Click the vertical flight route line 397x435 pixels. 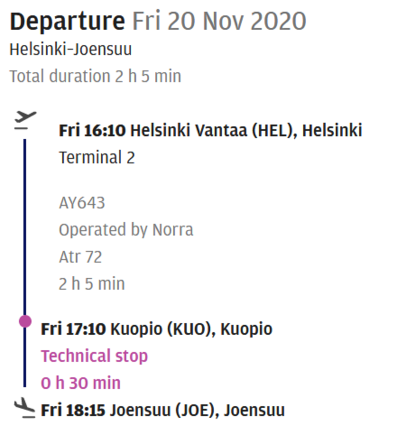tap(25, 263)
